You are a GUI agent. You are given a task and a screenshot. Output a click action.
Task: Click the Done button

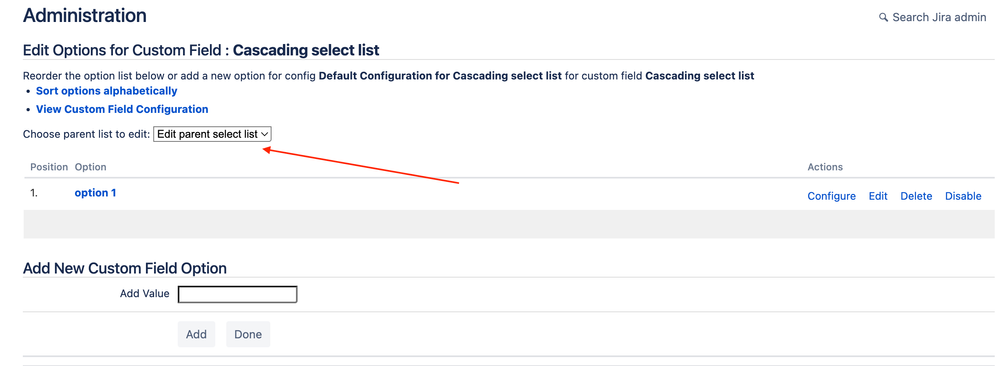click(248, 334)
